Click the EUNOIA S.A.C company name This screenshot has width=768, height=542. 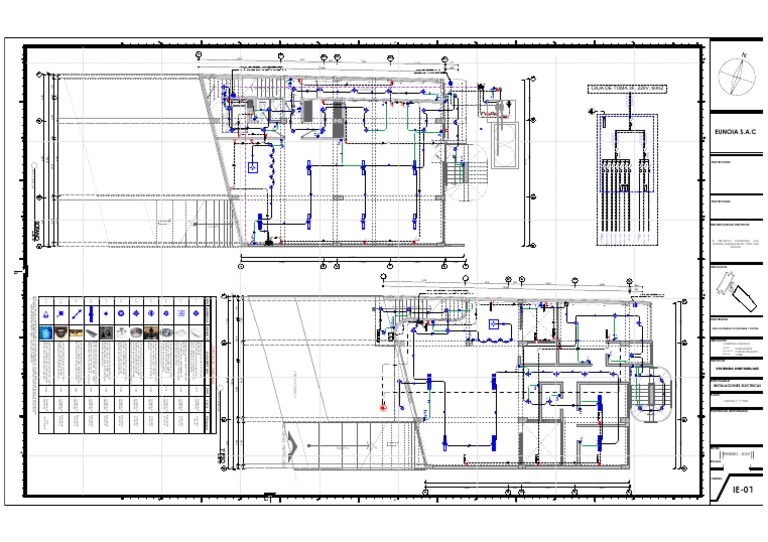click(735, 132)
